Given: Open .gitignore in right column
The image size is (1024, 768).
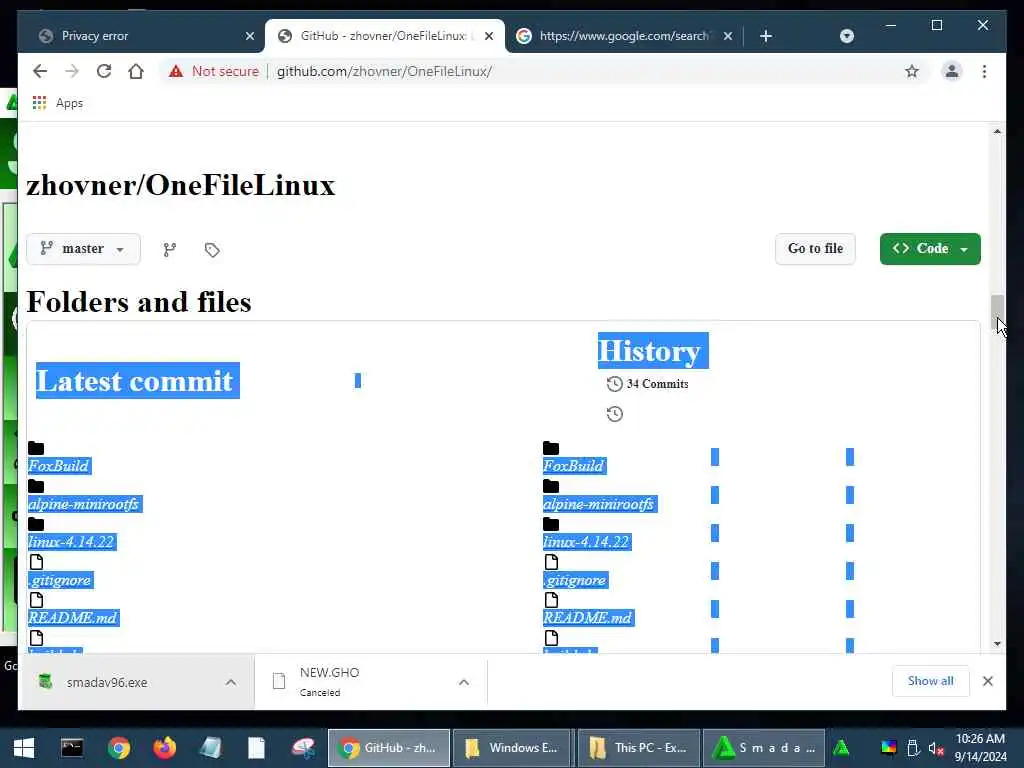Looking at the screenshot, I should 575,580.
